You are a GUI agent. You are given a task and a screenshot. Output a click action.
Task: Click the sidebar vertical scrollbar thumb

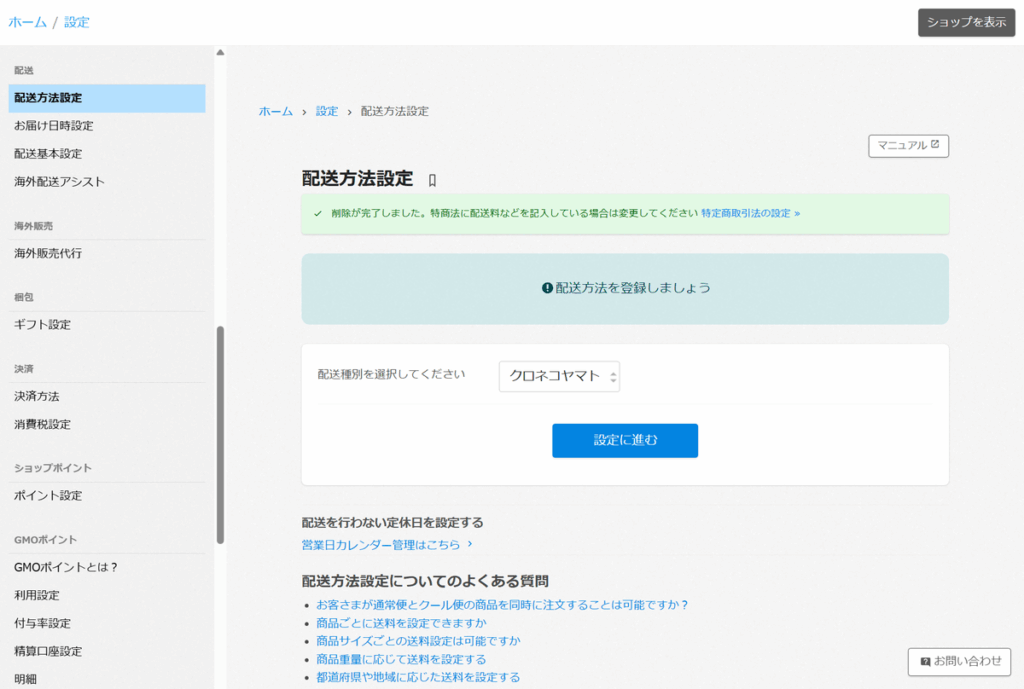[220, 435]
